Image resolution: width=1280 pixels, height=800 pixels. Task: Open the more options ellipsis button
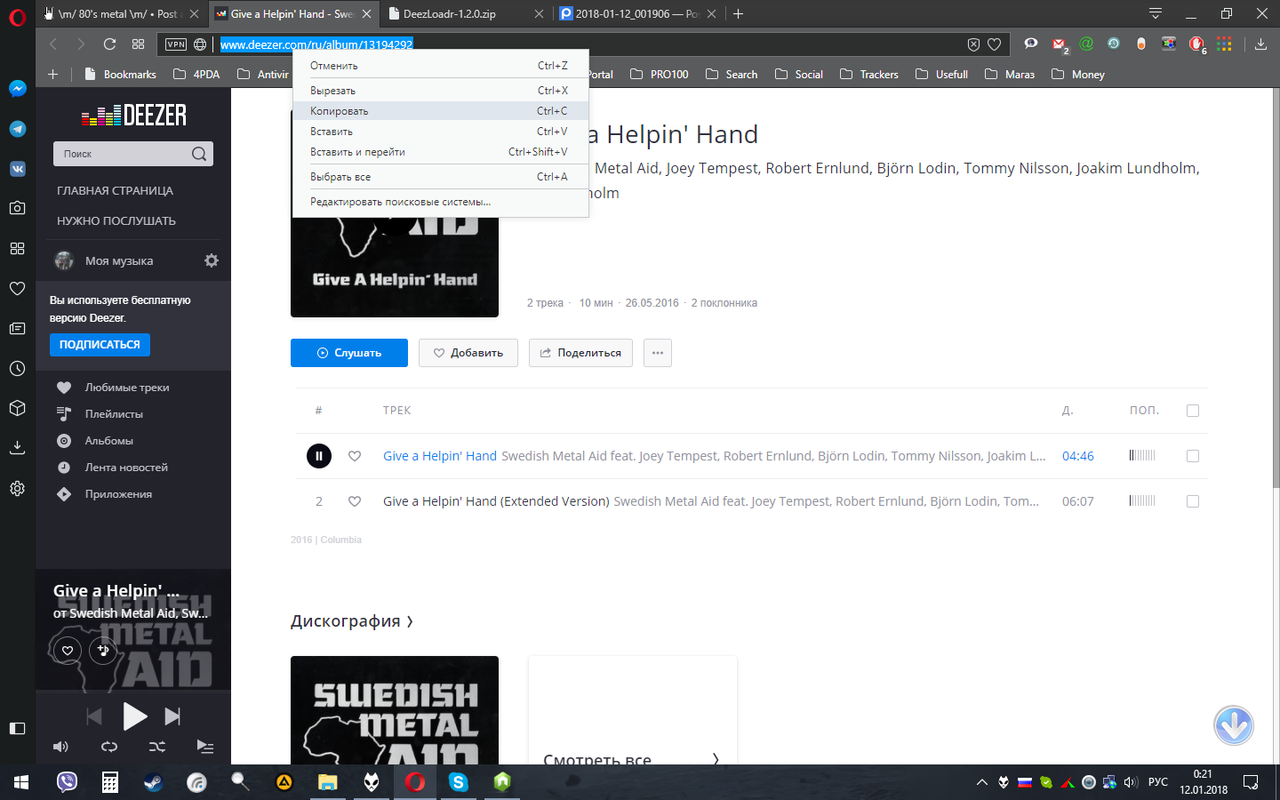pyautogui.click(x=657, y=352)
